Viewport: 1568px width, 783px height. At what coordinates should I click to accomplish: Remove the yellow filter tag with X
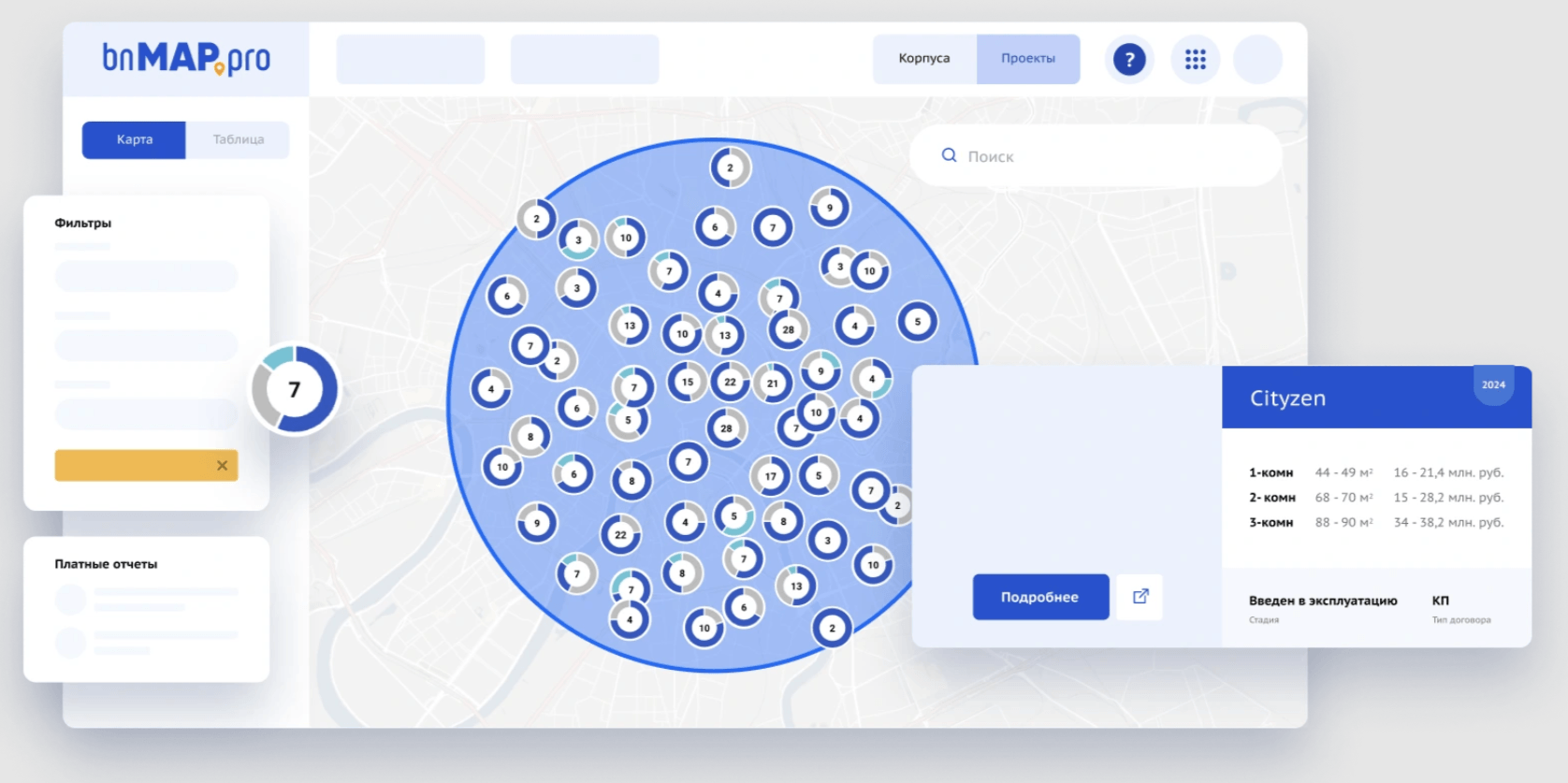coord(222,465)
